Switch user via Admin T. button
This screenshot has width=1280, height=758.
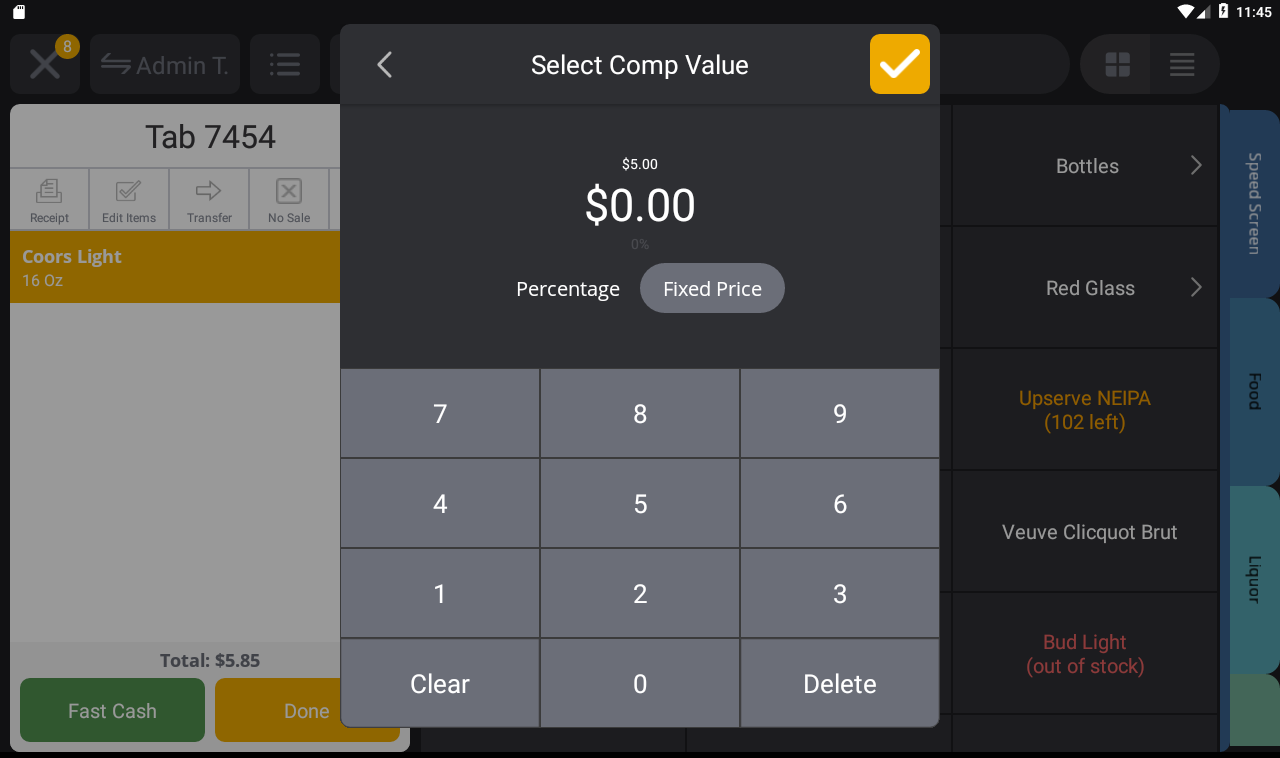[x=165, y=65]
